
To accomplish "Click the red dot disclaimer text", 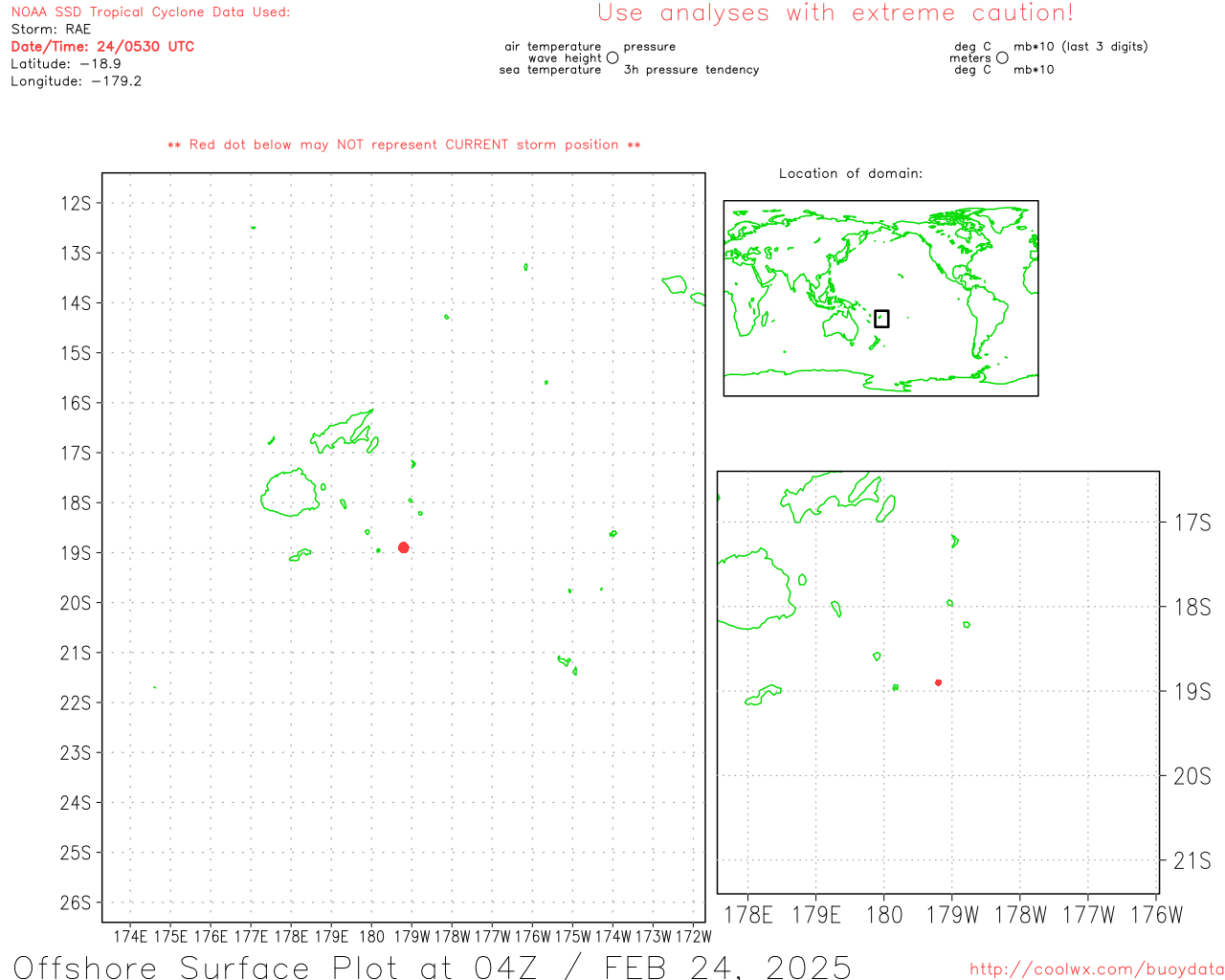I will [404, 145].
